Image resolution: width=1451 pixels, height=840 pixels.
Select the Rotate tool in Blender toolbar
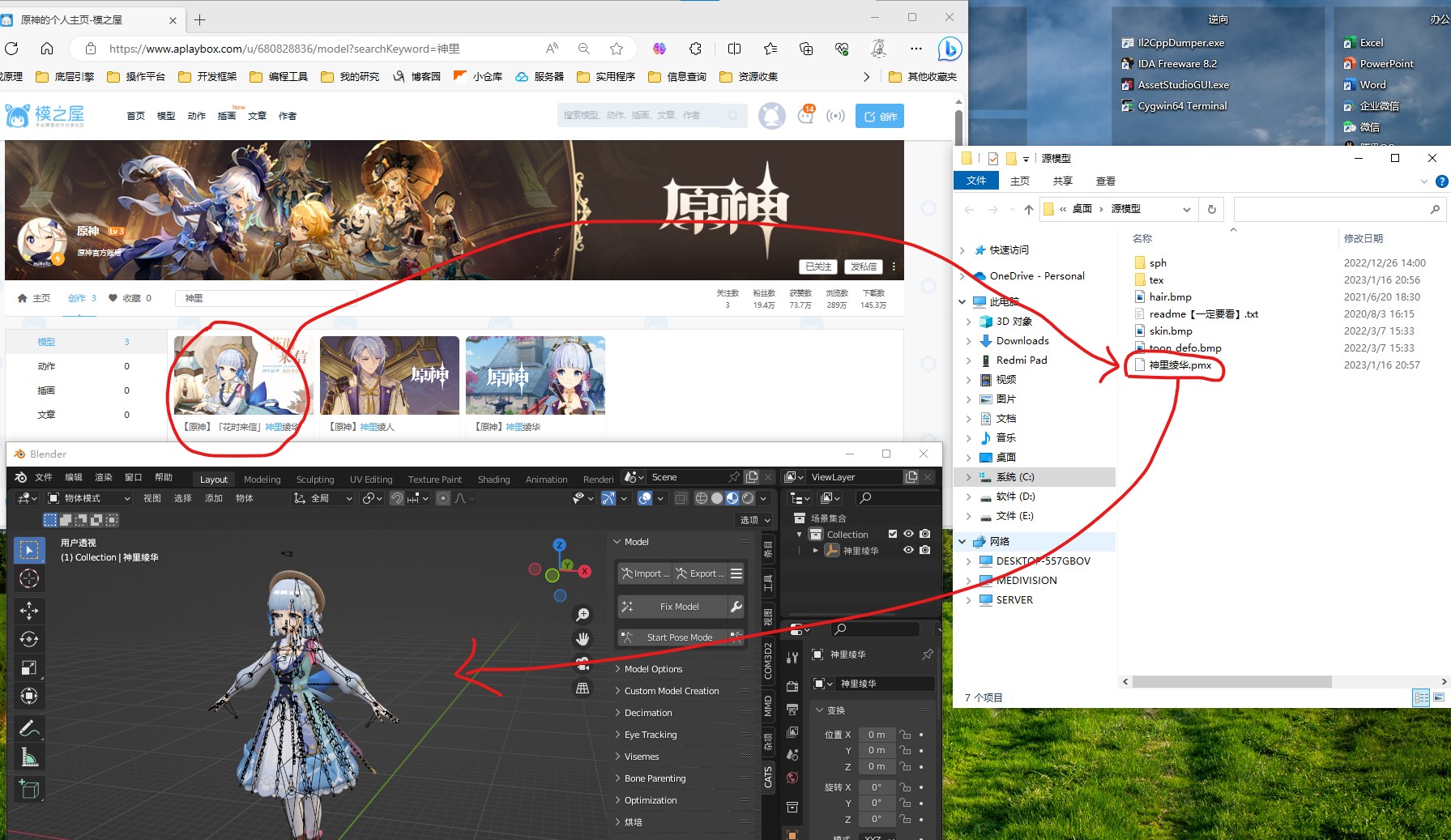coord(29,639)
